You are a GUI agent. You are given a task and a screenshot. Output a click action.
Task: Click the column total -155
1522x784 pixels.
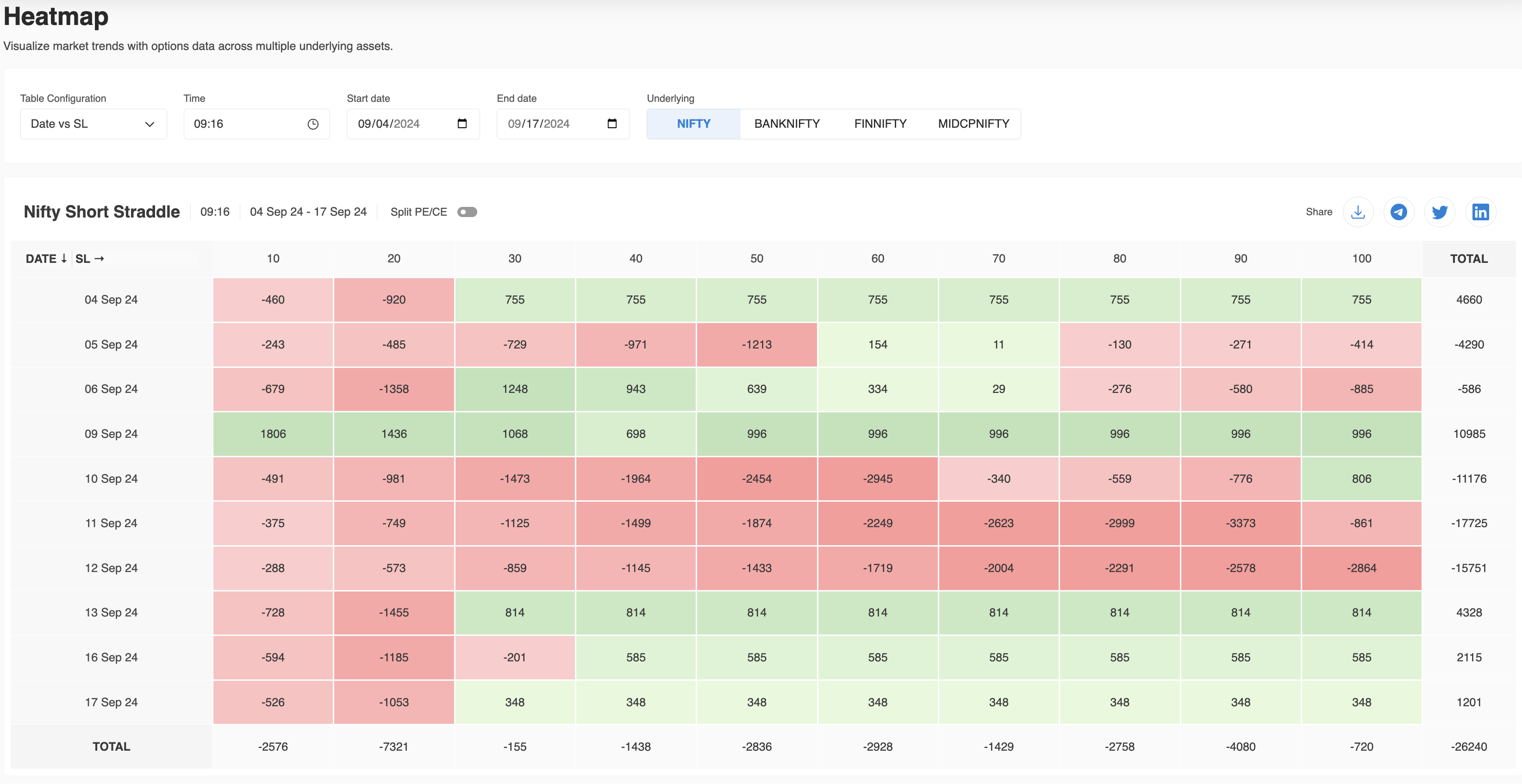tap(515, 747)
